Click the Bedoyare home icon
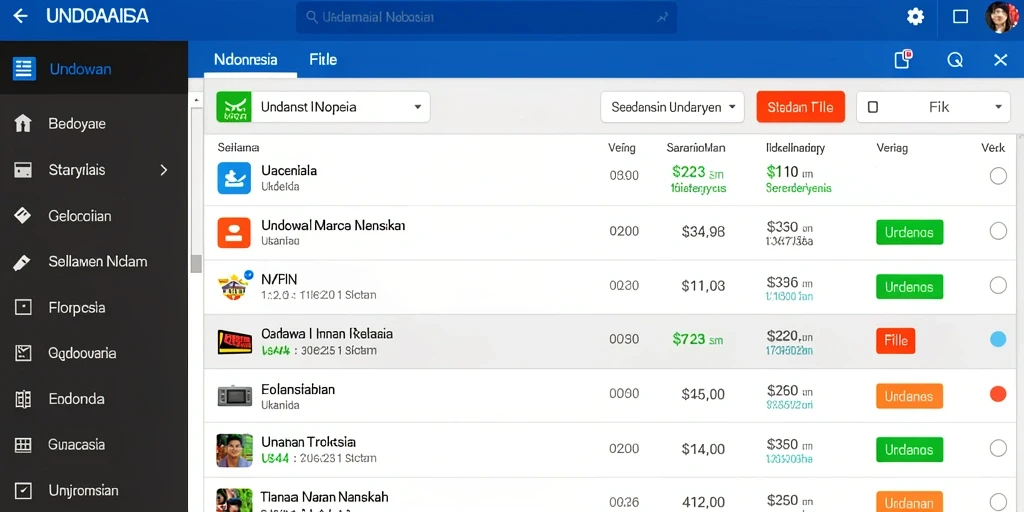The height and width of the screenshot is (512, 1024). 23,123
